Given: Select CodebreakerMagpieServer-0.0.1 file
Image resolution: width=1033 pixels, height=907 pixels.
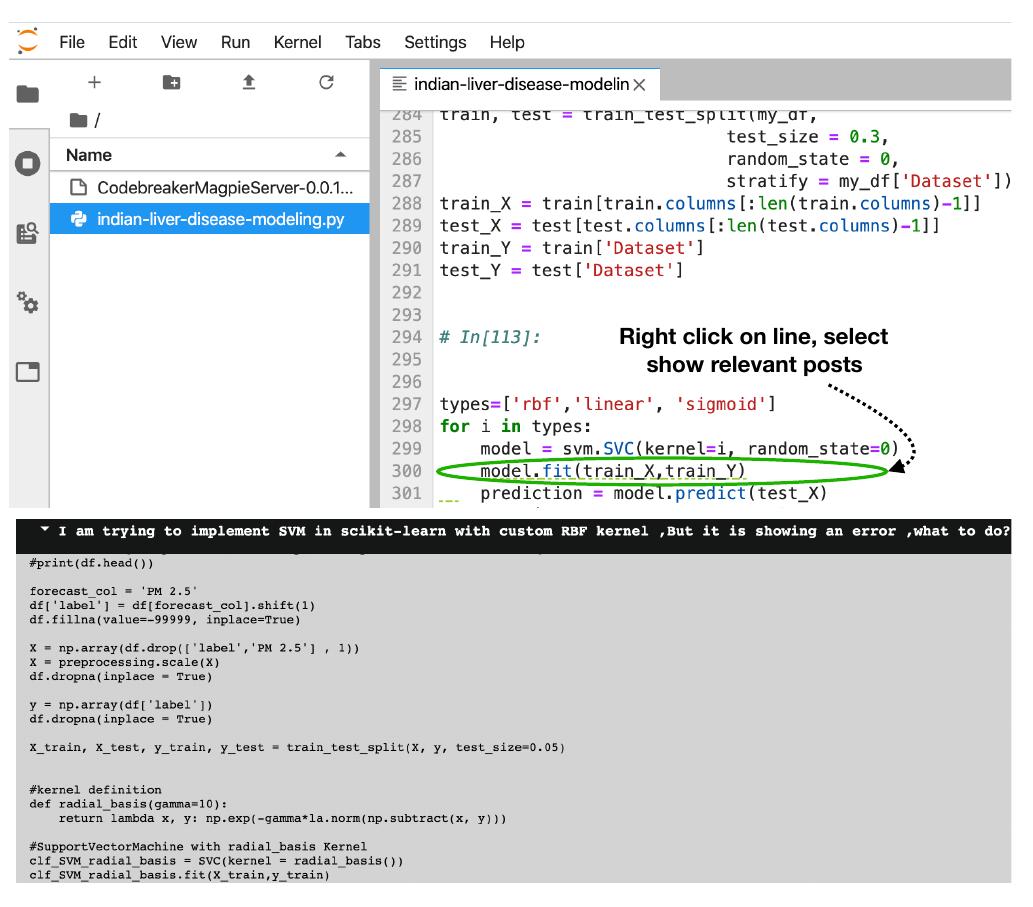Looking at the screenshot, I should 209,188.
